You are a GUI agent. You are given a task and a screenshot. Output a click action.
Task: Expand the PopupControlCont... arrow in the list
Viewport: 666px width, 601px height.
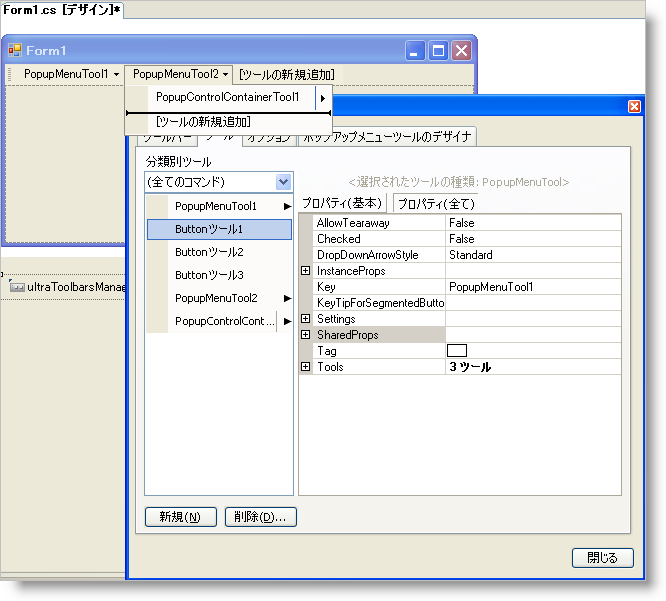[287, 322]
